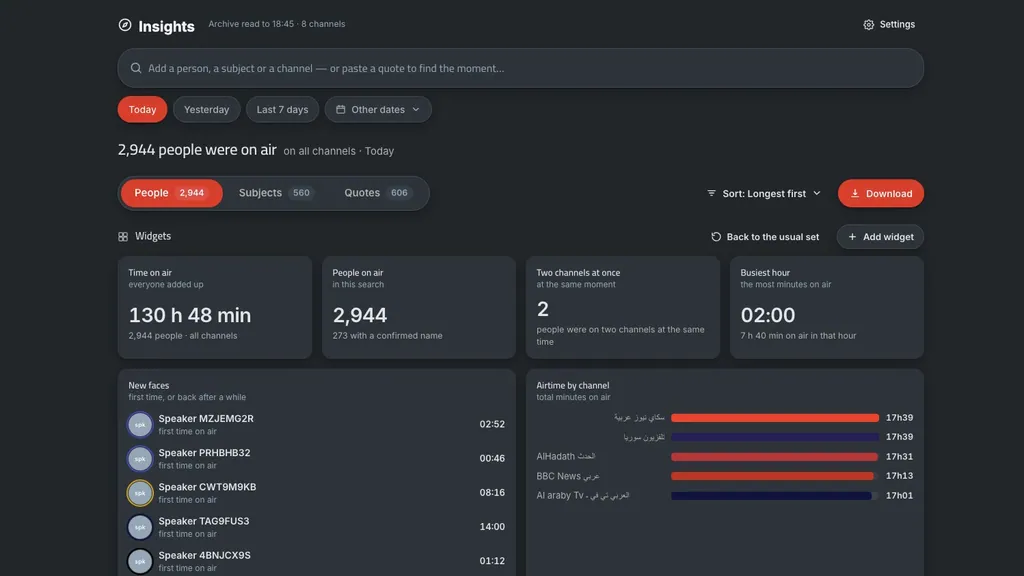The image size is (1024, 576).
Task: Click the Download button label
Action: coord(889,193)
